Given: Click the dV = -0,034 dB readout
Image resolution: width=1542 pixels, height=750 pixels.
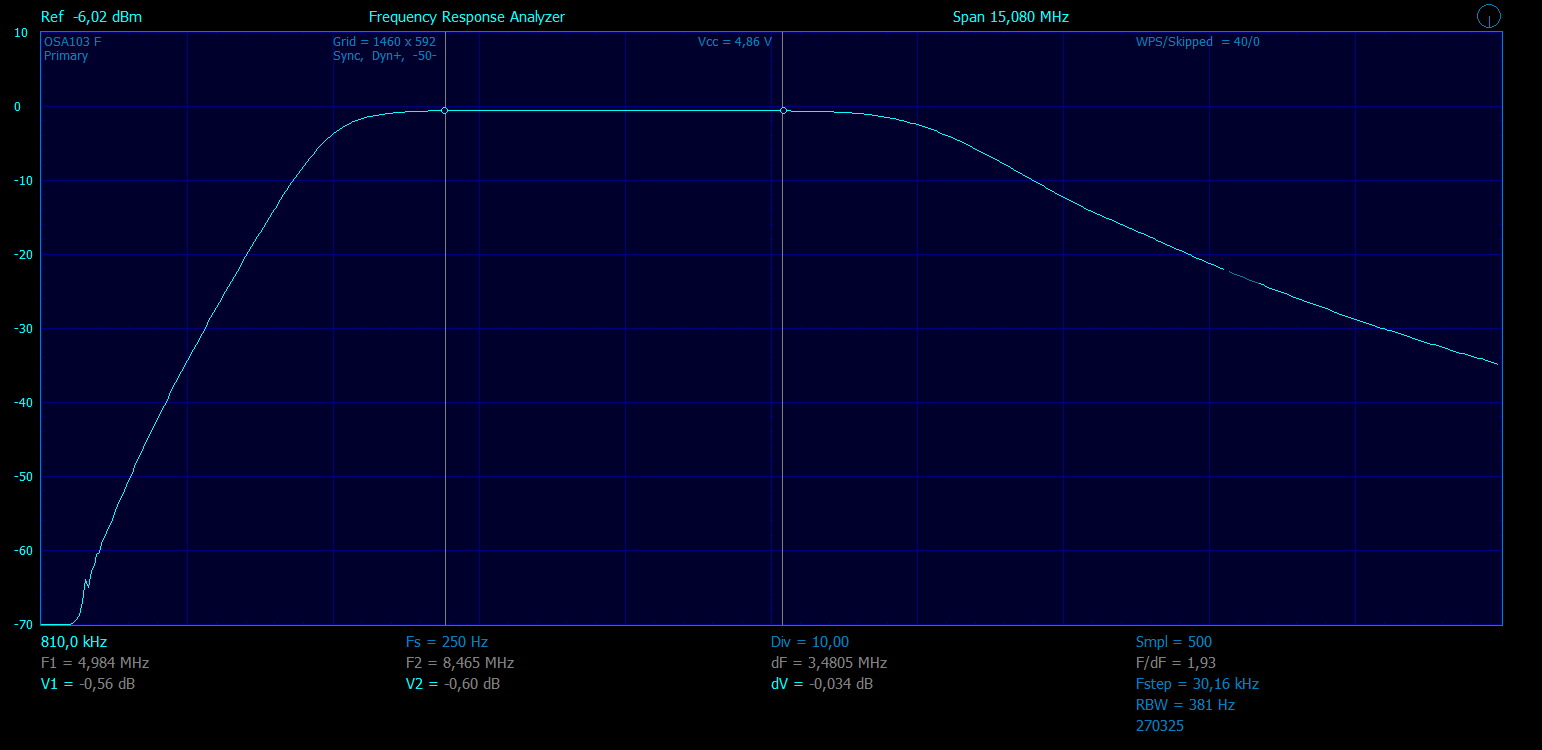Looking at the screenshot, I should (822, 684).
